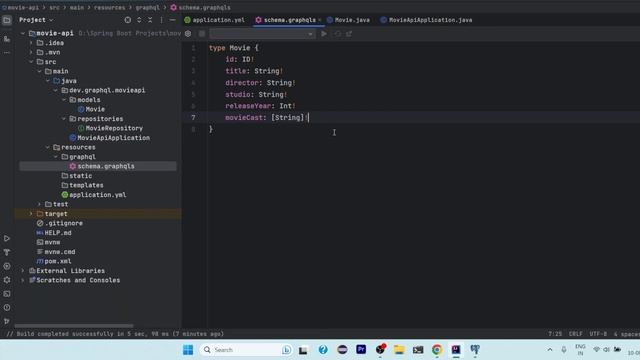Open the Project tool window icon

pos(7,20)
